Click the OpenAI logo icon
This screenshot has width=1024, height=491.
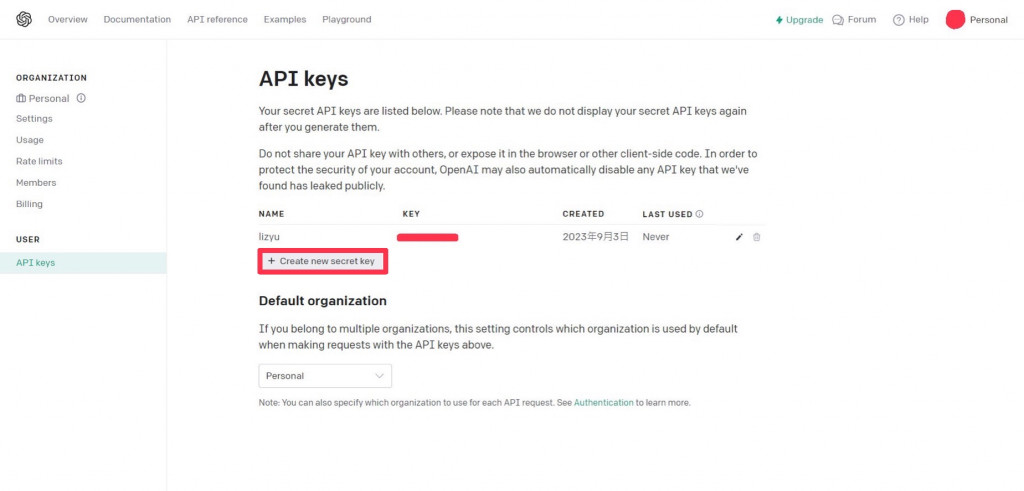[24, 20]
